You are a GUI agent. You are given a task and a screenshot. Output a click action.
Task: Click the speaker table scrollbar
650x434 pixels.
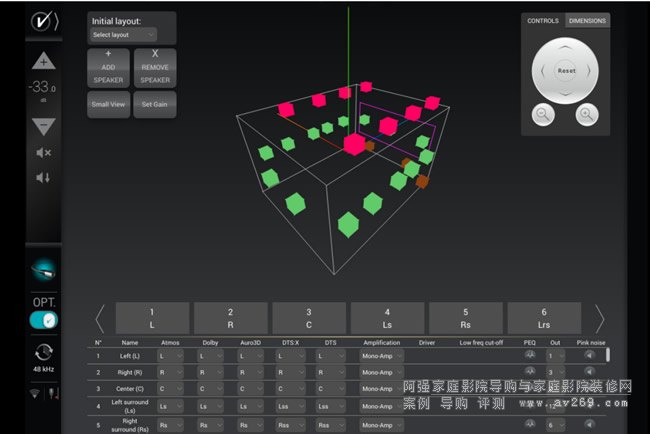[608, 354]
